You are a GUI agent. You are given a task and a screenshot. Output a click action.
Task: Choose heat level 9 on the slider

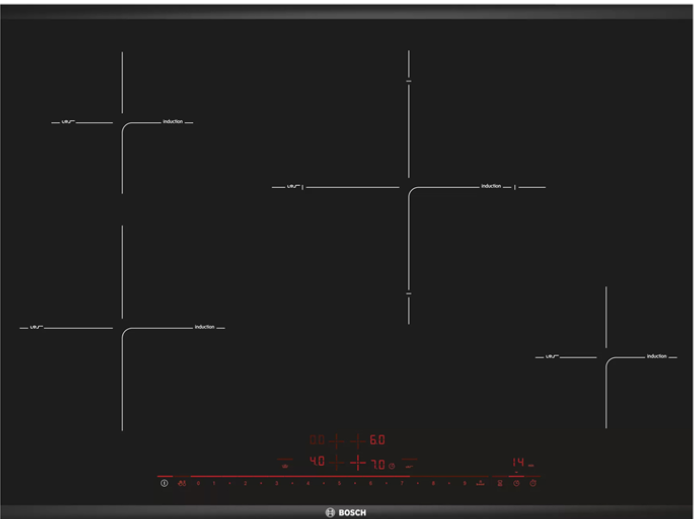coord(464,484)
